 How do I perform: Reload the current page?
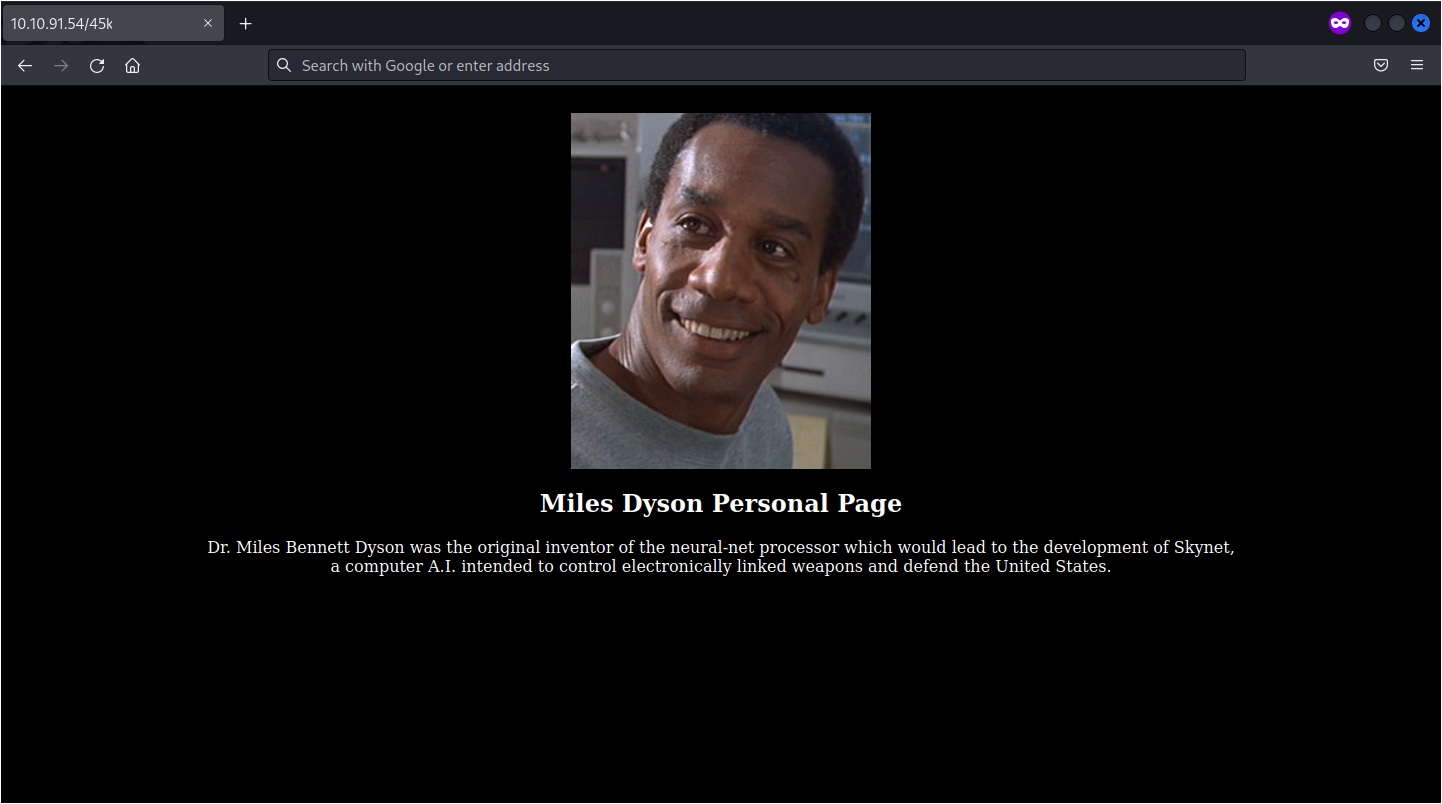click(x=97, y=66)
